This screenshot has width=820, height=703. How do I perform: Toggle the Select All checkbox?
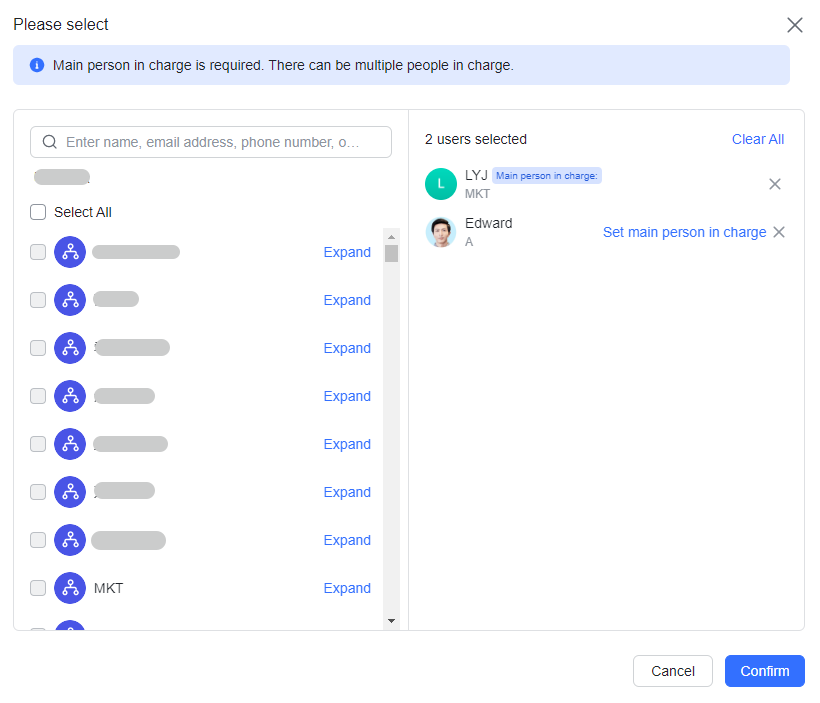[x=38, y=212]
